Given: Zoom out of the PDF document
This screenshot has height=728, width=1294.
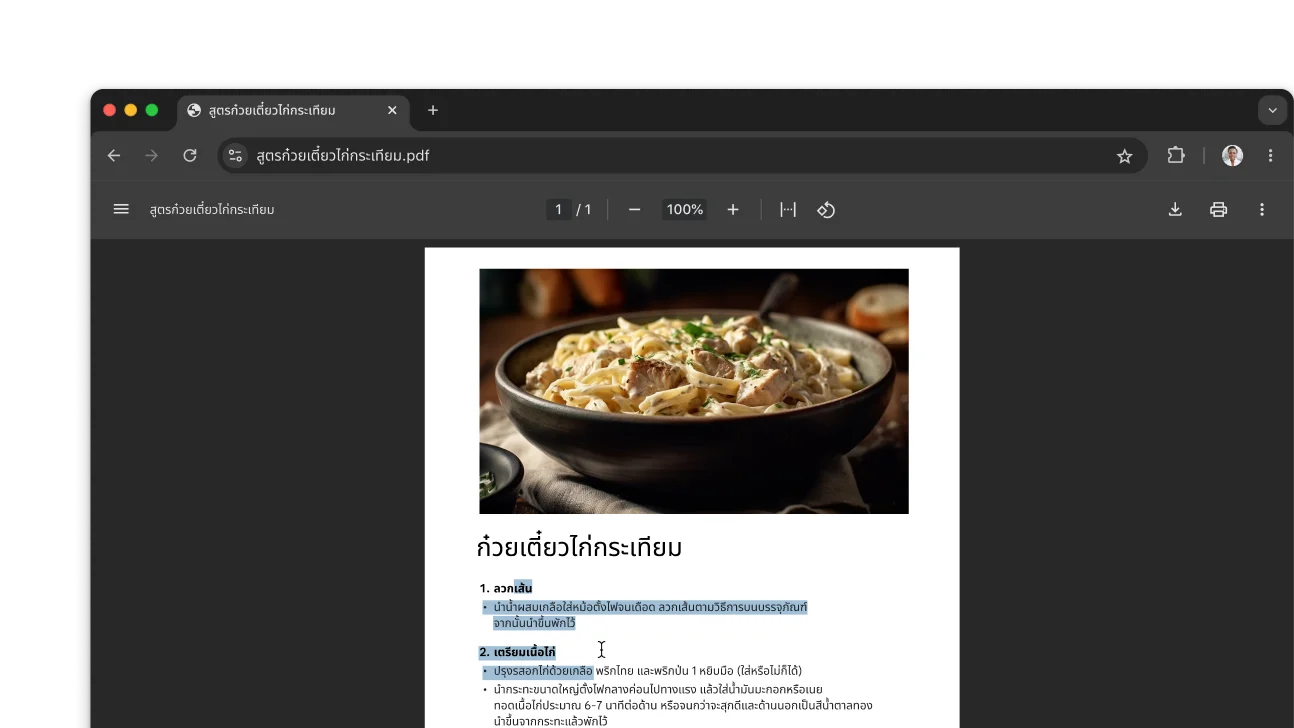Looking at the screenshot, I should [x=634, y=209].
